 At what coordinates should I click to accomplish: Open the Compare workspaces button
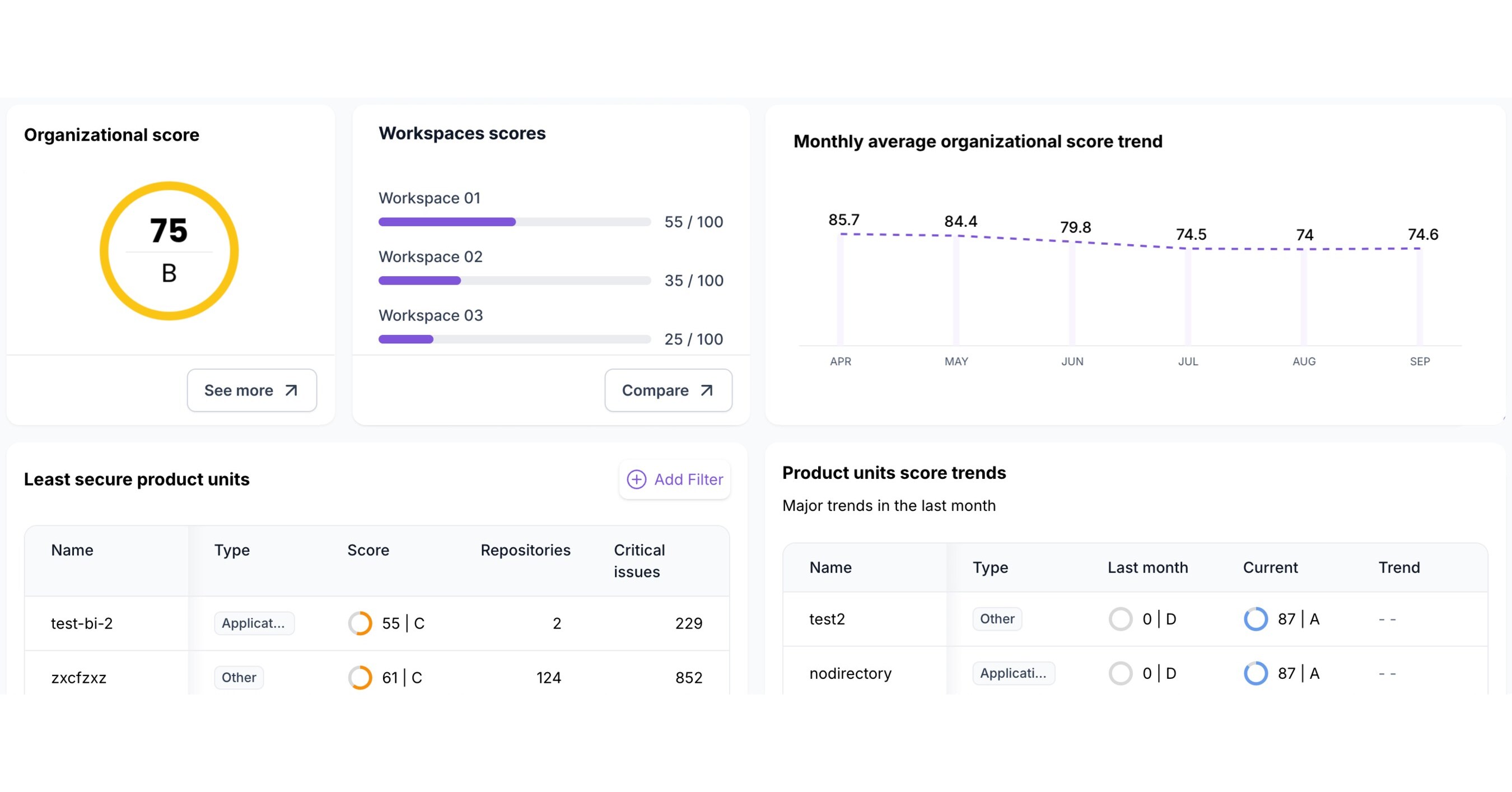pos(669,390)
